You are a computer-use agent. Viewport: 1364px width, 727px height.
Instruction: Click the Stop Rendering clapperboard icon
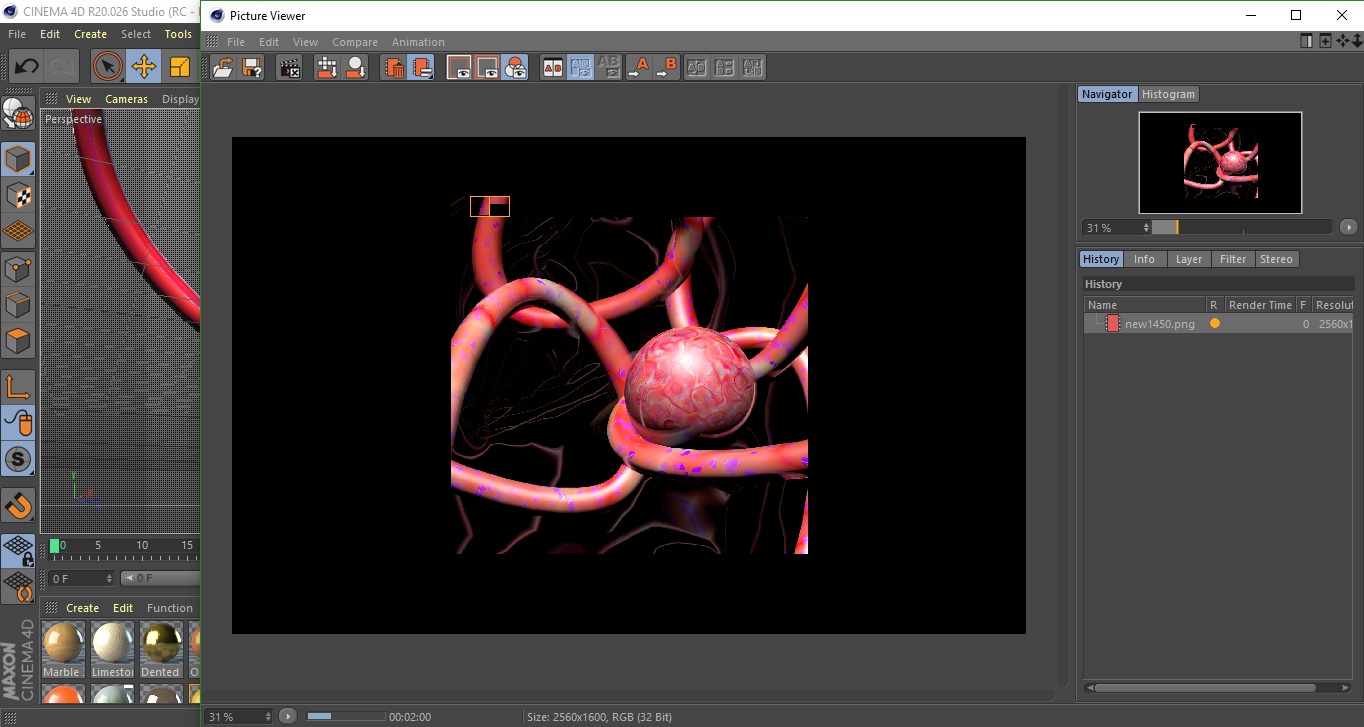coord(290,68)
